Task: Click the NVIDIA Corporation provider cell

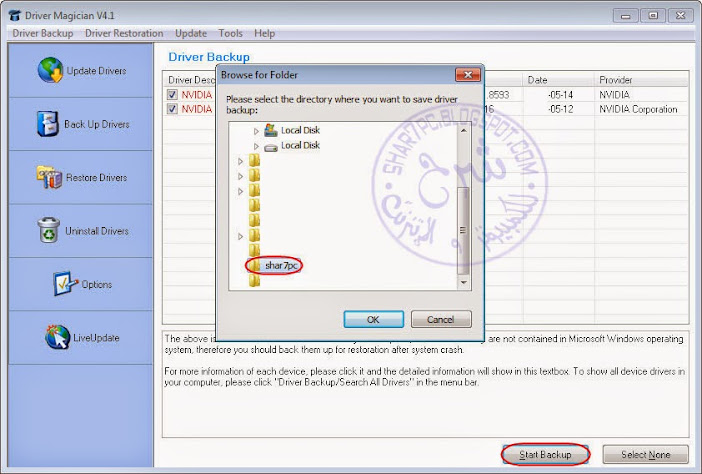Action: (638, 109)
